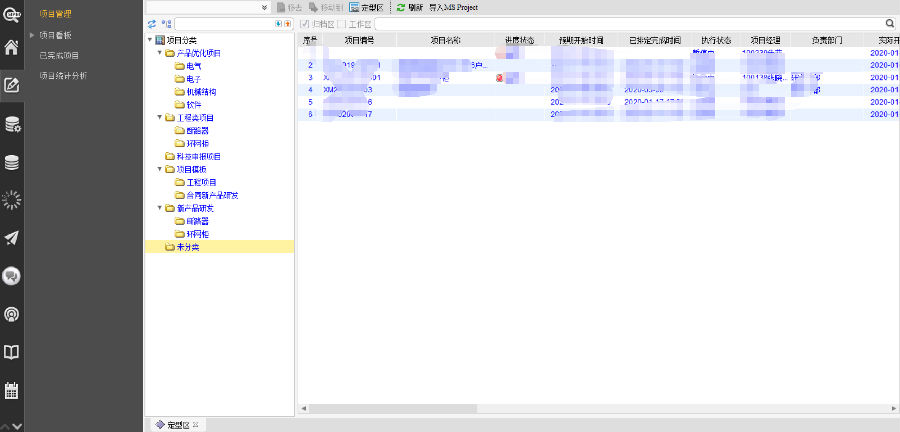Select 已完成项目 in the left menu
Screen dimensions: 900x432
click(59, 56)
